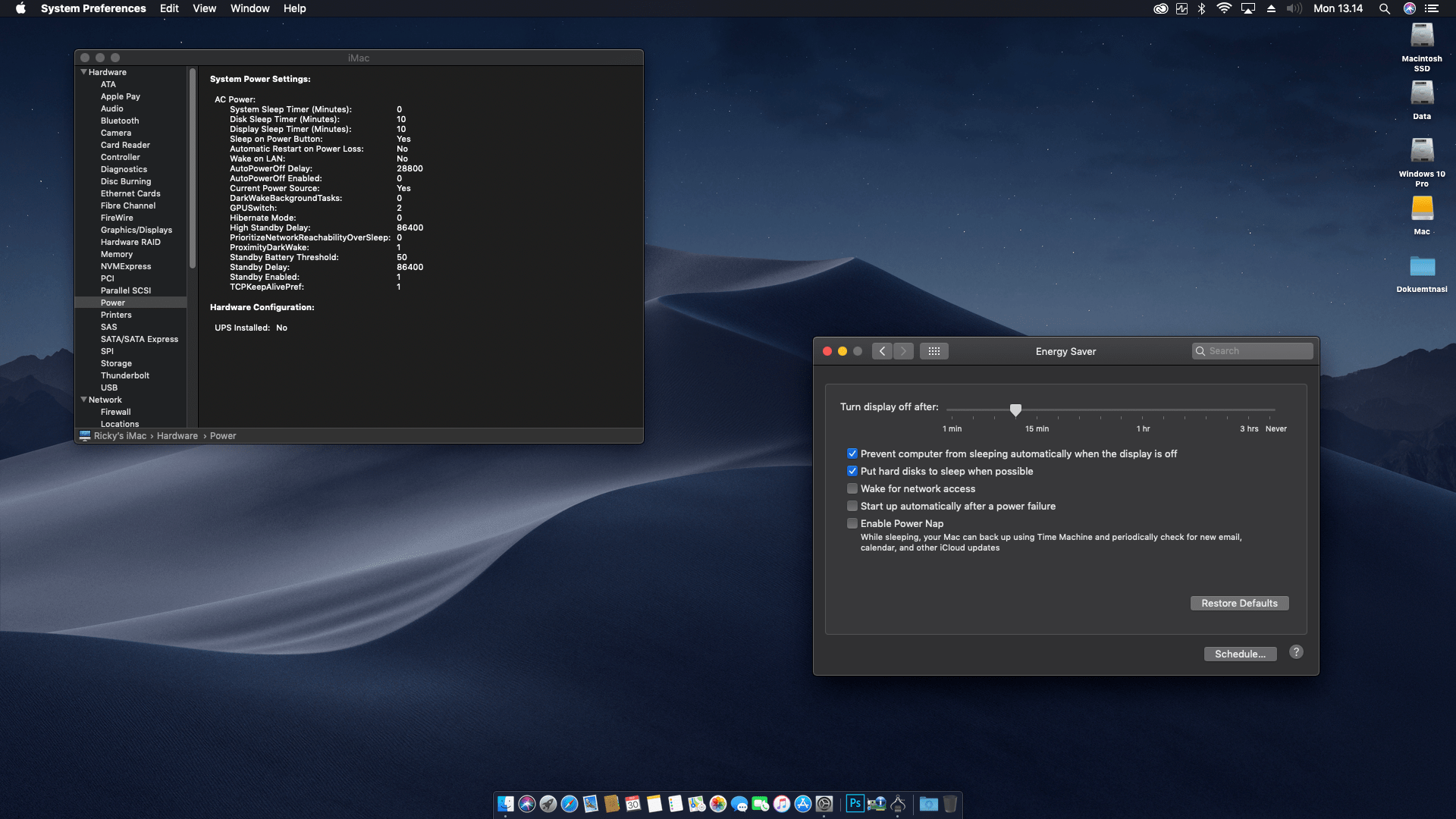Click the Creative Cloud menu bar icon
This screenshot has width=1456, height=819.
(1161, 8)
